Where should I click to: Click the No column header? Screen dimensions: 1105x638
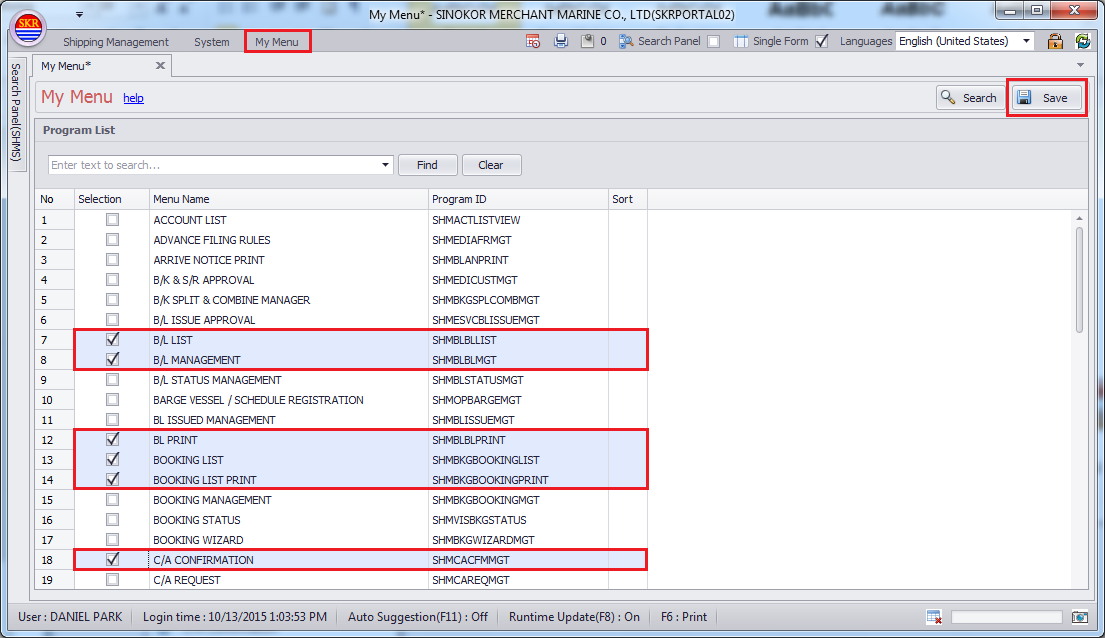point(55,200)
